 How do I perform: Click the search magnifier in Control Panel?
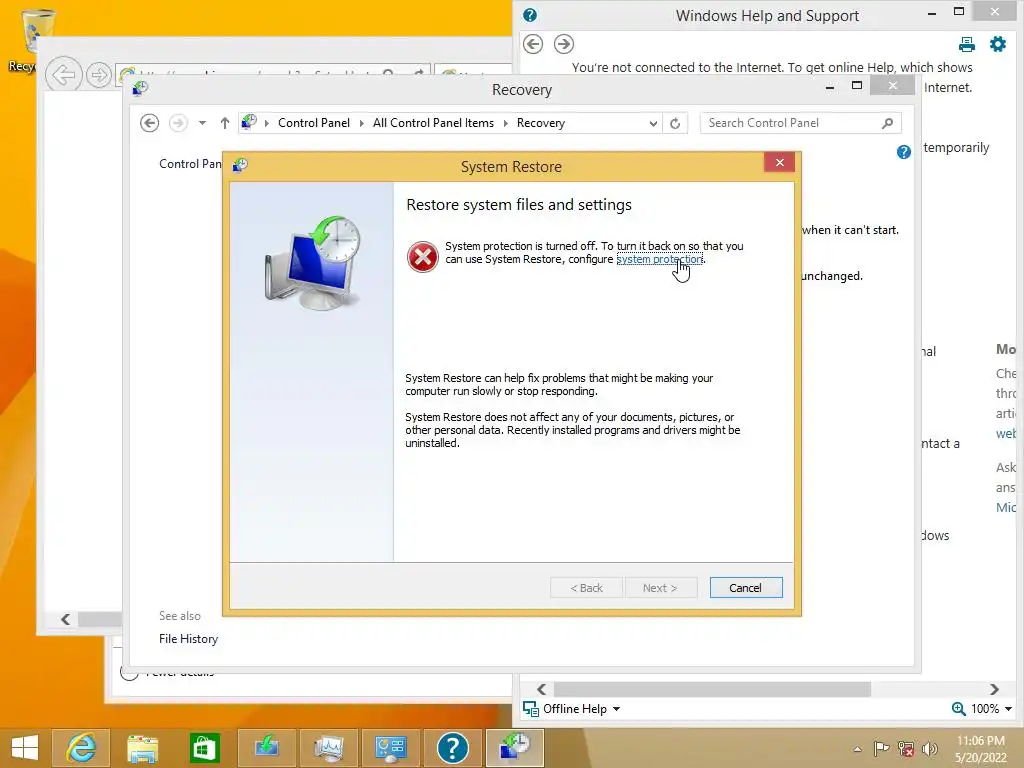pos(888,123)
